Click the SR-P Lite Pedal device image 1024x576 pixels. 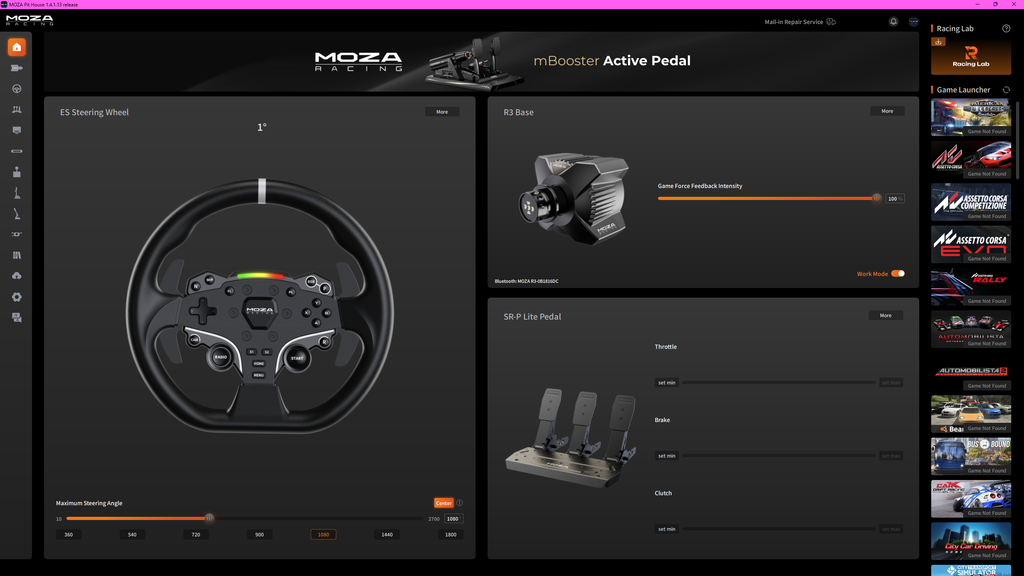(572, 437)
